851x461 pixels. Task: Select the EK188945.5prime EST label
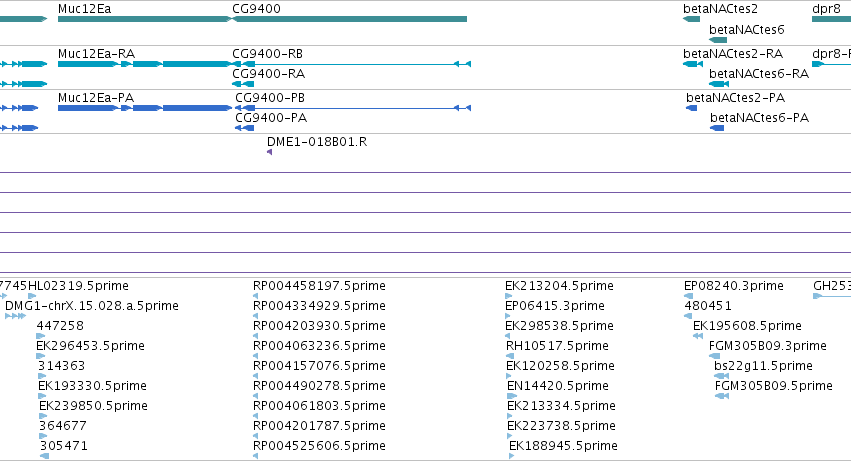563,445
